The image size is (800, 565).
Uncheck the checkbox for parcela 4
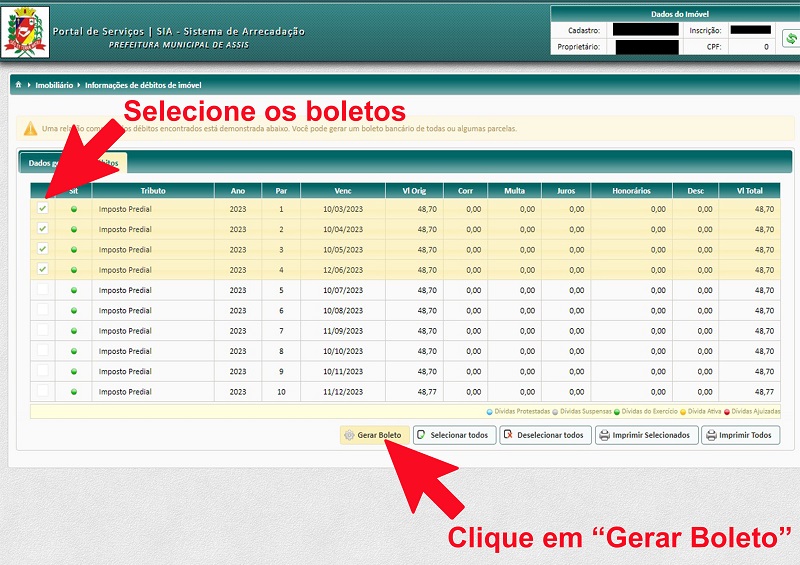pyautogui.click(x=43, y=269)
